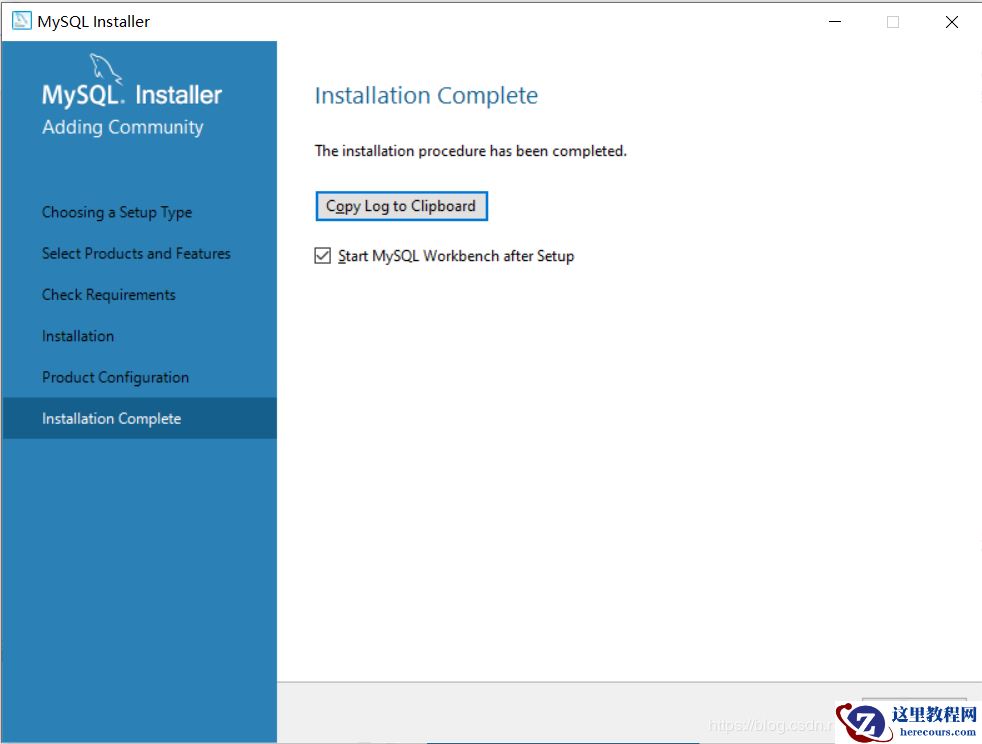Click the installation procedure completed message
The width and height of the screenshot is (982, 744).
pos(470,151)
